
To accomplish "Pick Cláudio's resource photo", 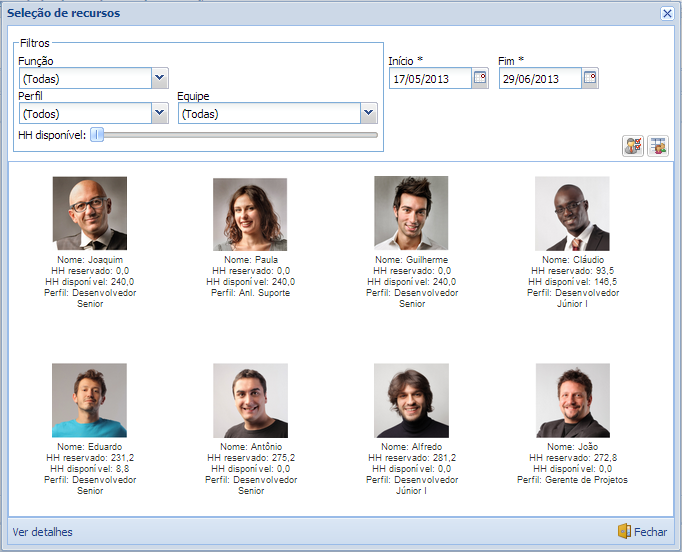I will pyautogui.click(x=572, y=214).
